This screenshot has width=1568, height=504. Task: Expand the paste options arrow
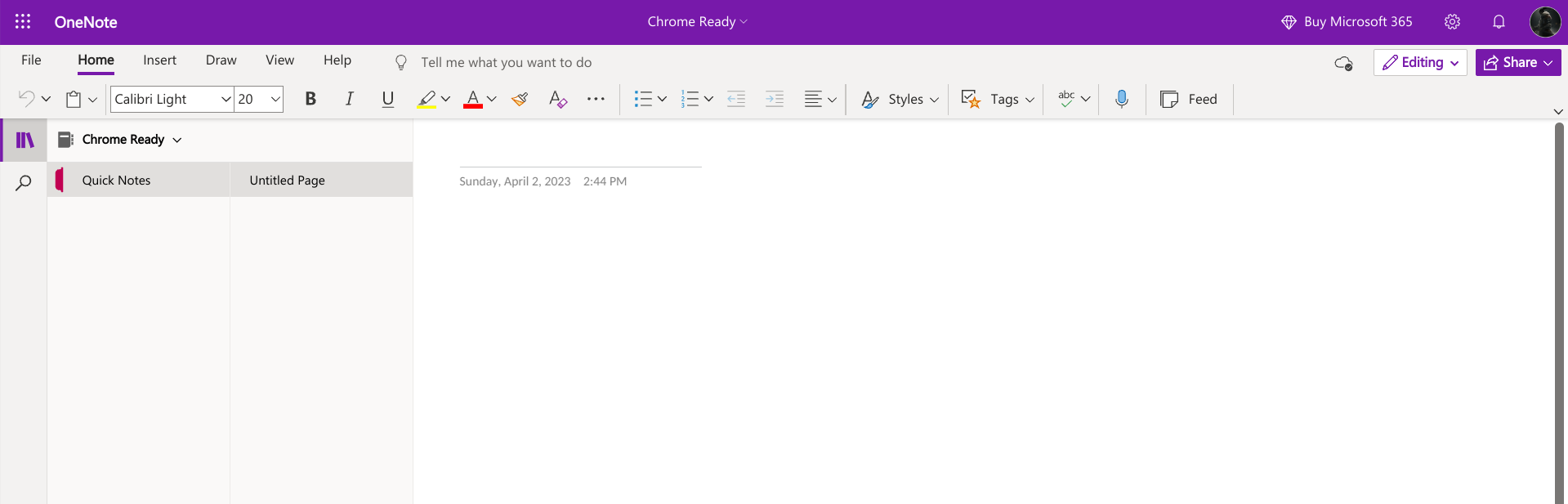coord(92,99)
